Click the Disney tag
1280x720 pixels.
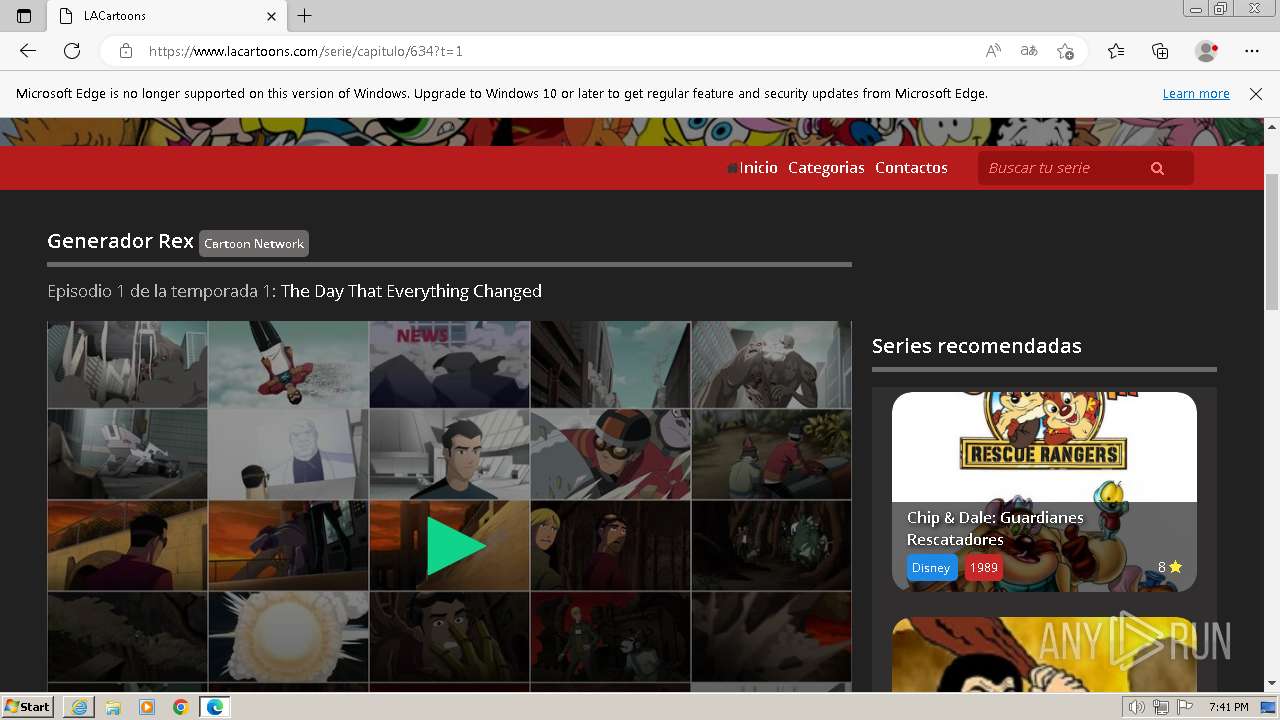point(931,568)
